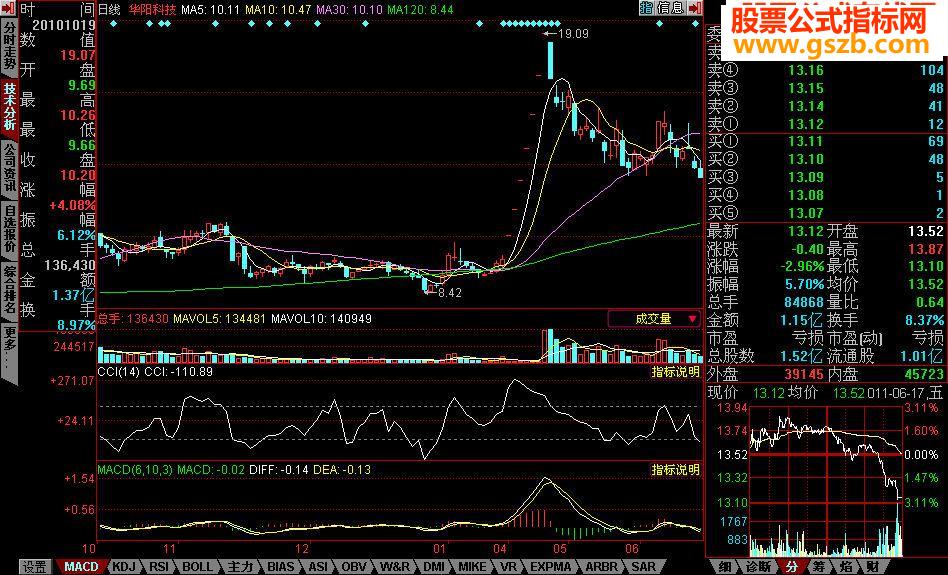Viewport: 948px width, 575px height.
Task: Open the 自选报价 side tab
Action: (10, 229)
